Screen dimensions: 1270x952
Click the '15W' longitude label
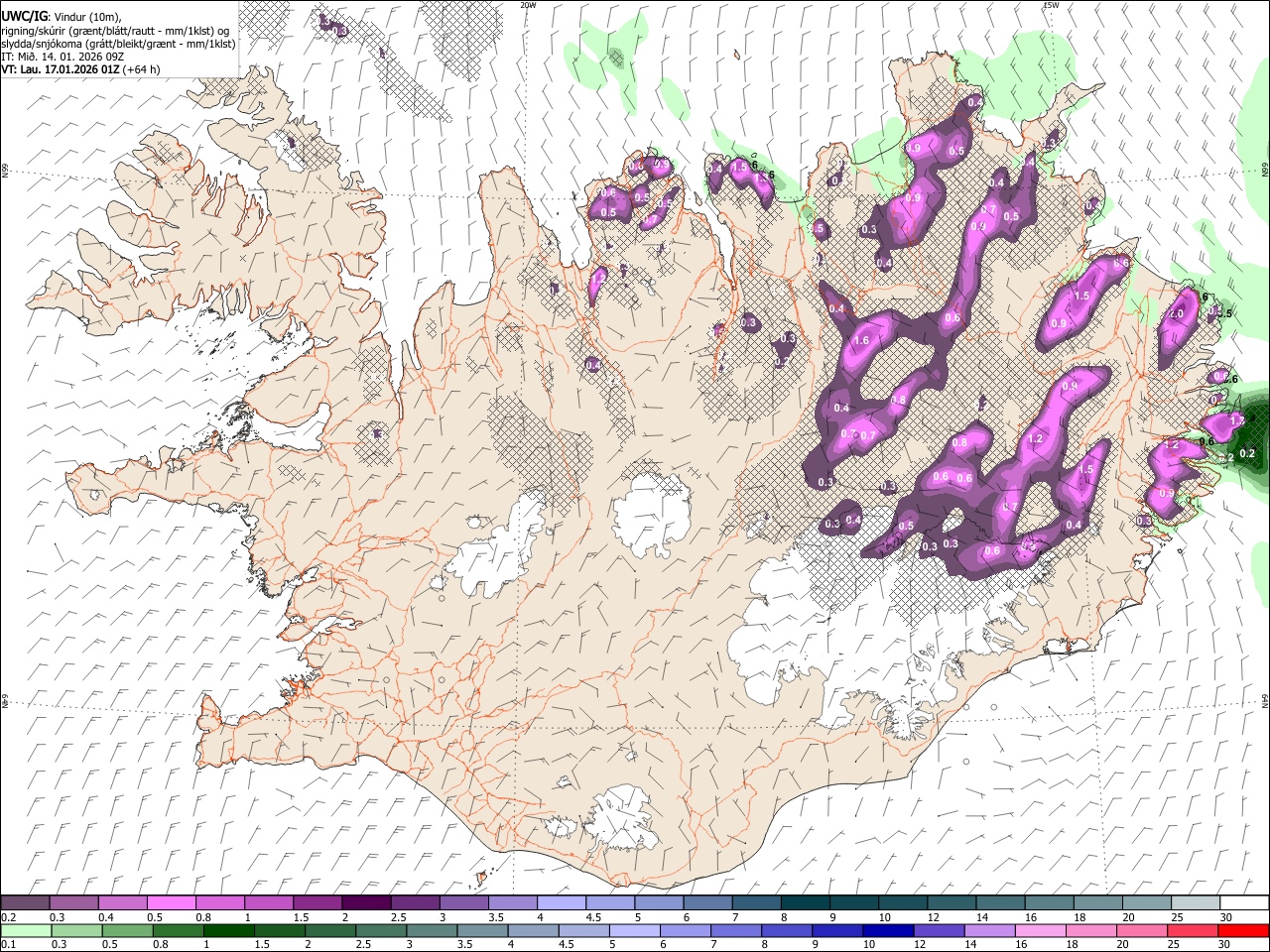(x=1051, y=5)
